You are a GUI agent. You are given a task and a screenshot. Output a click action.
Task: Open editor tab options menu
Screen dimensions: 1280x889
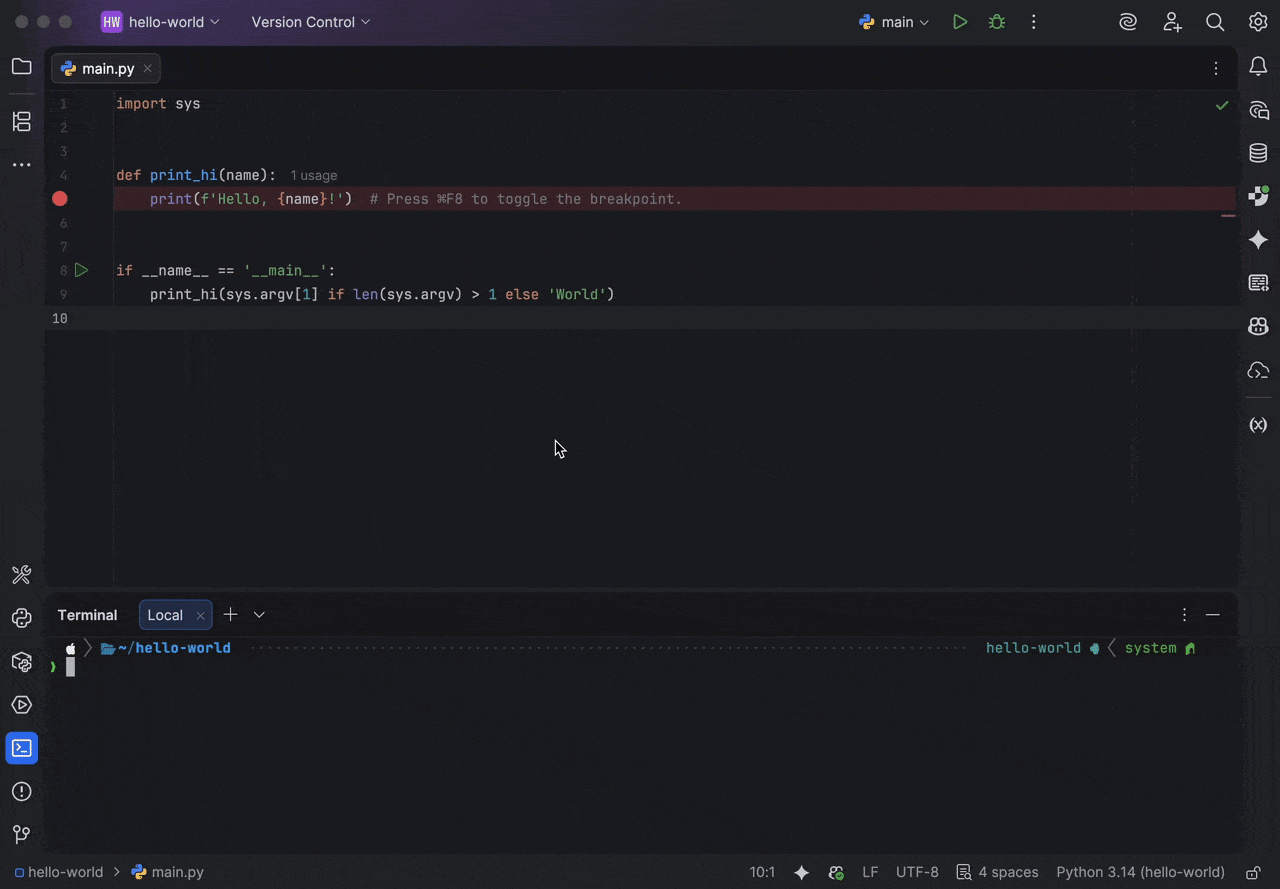click(x=1216, y=69)
